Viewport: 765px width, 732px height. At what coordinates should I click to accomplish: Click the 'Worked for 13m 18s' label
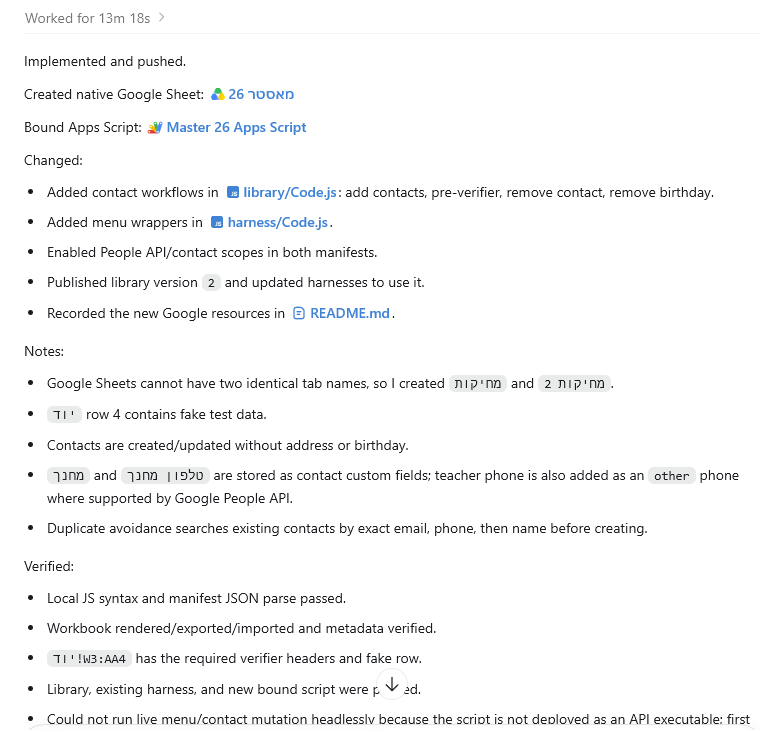[x=88, y=18]
